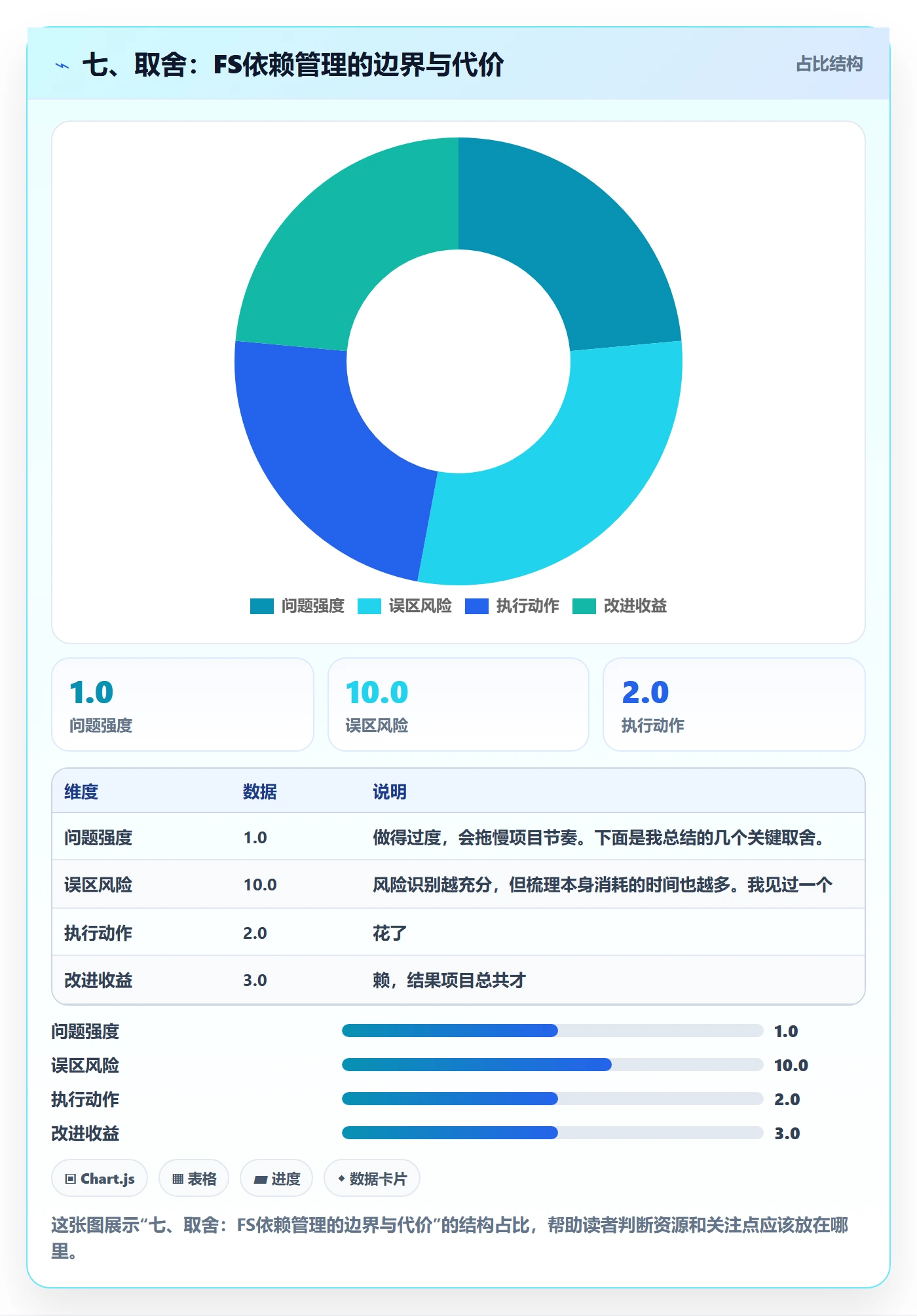Click the 赖，结果项目总共才 description cell
Viewport: 917px width, 1316px height.
pyautogui.click(x=449, y=980)
